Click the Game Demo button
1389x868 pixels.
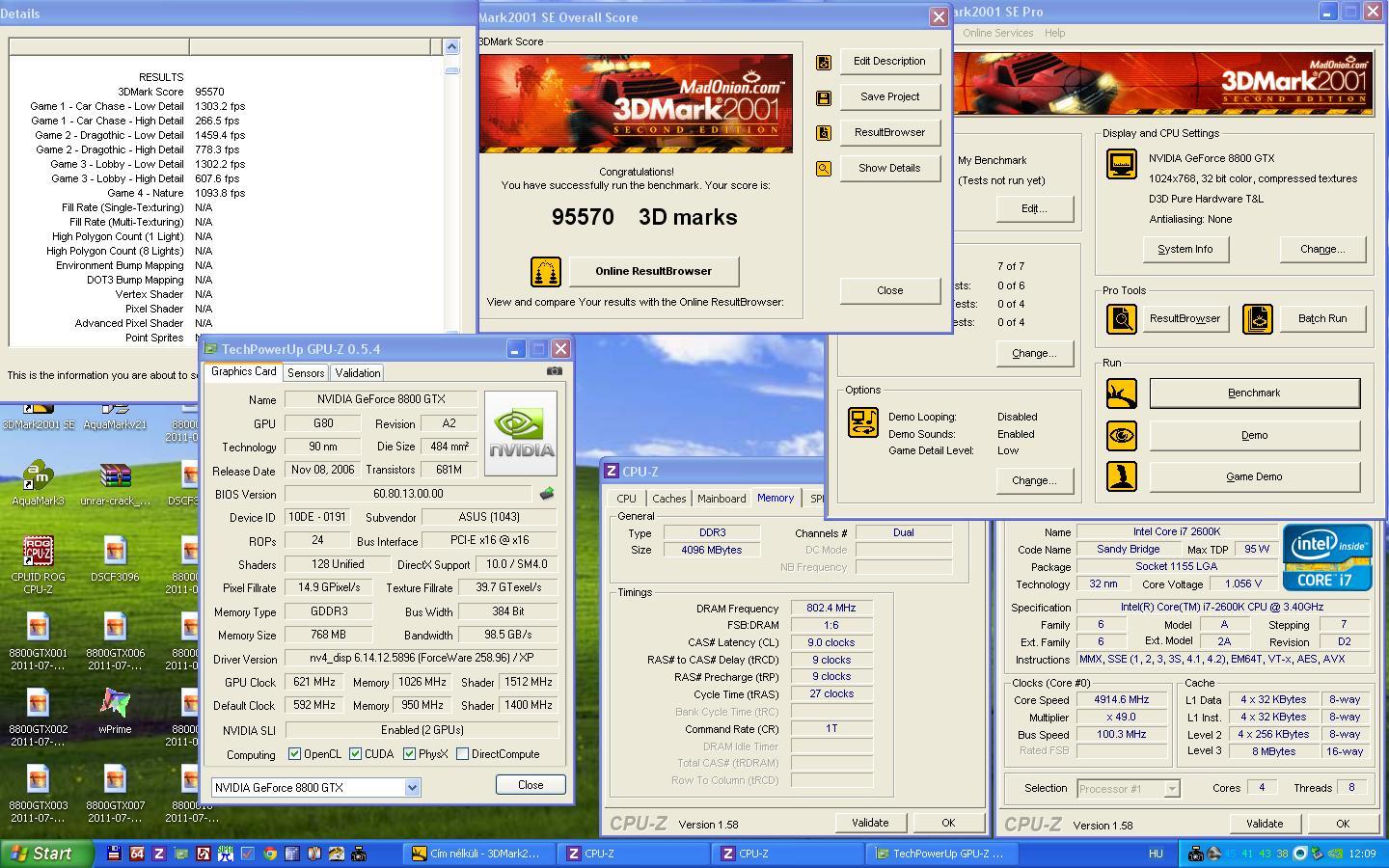[1254, 477]
